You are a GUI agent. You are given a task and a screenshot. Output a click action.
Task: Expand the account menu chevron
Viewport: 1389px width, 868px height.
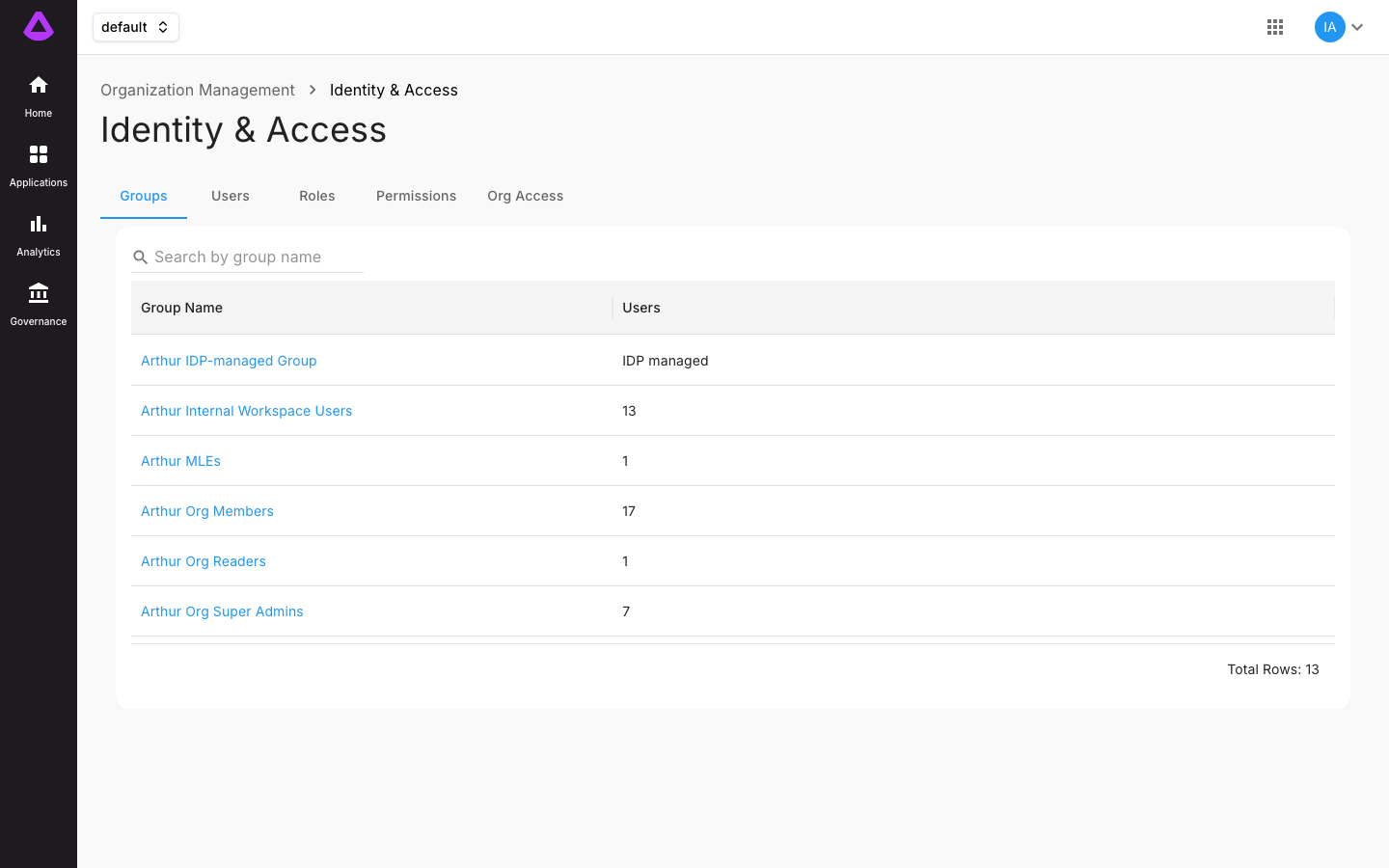tap(1357, 27)
